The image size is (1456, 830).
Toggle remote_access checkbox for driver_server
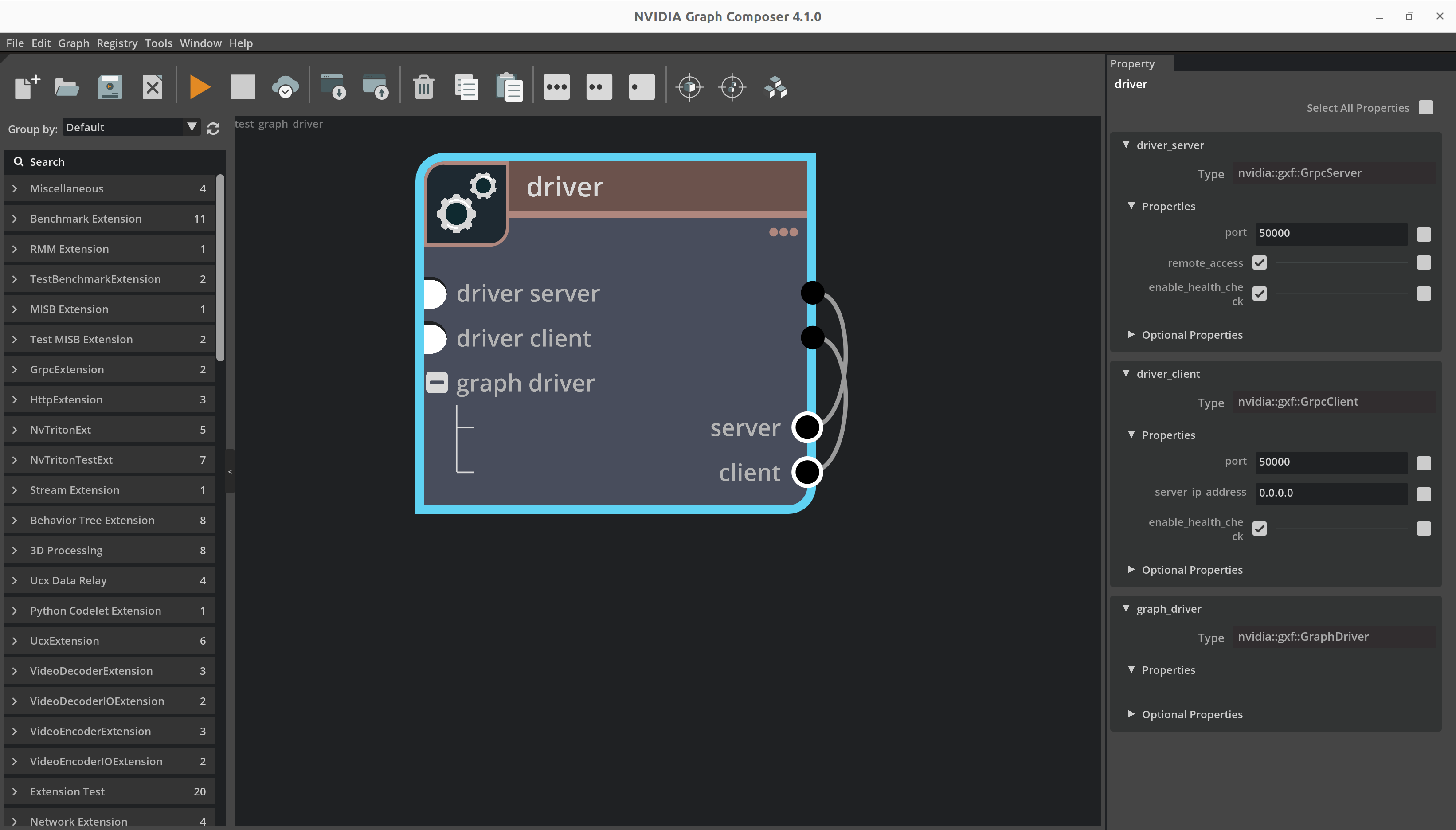pyautogui.click(x=1260, y=262)
